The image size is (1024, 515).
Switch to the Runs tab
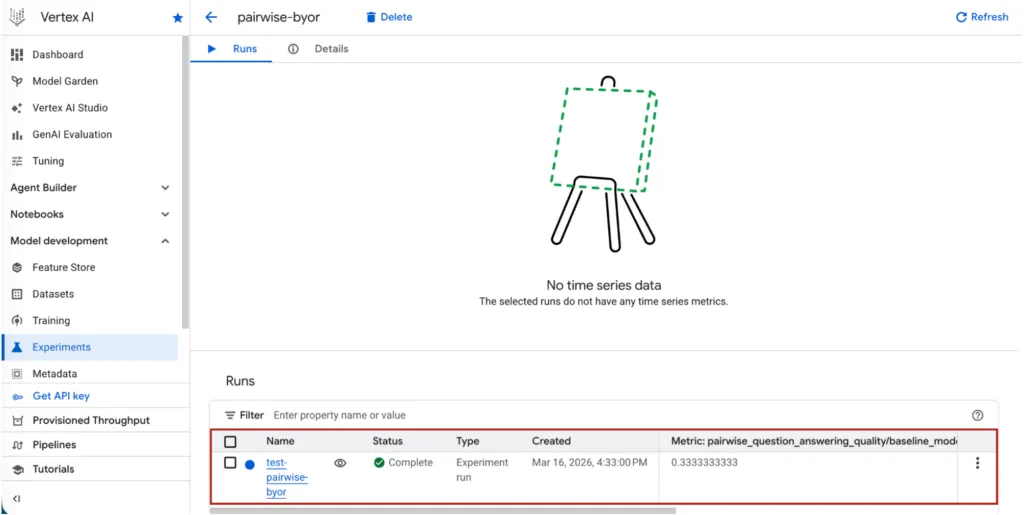232,49
